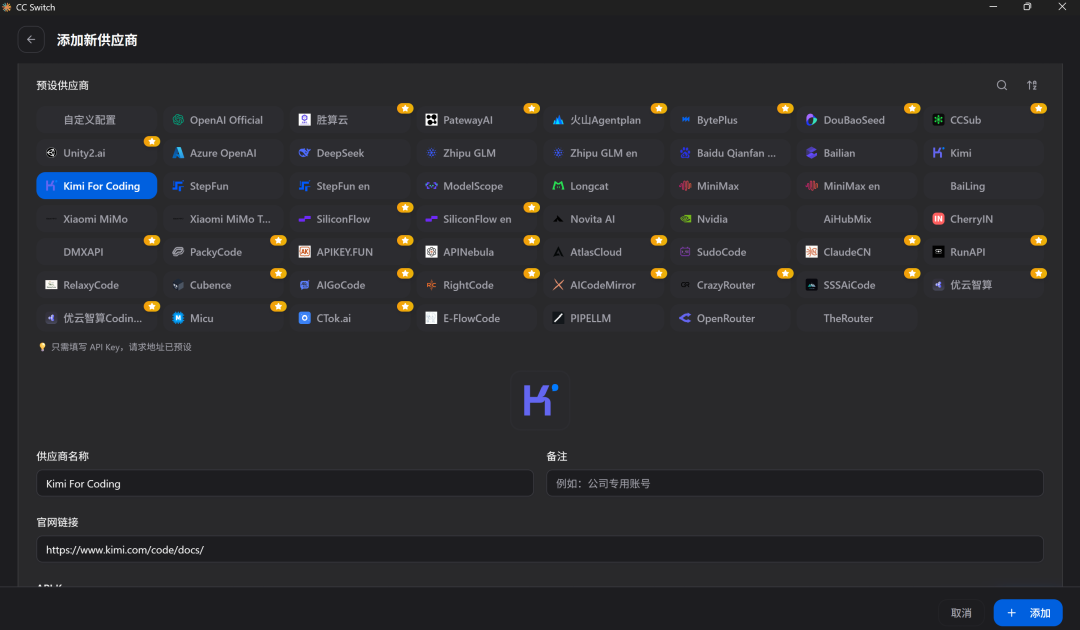Image resolution: width=1080 pixels, height=630 pixels.
Task: Select the BytePlus preset
Action: pyautogui.click(x=730, y=120)
